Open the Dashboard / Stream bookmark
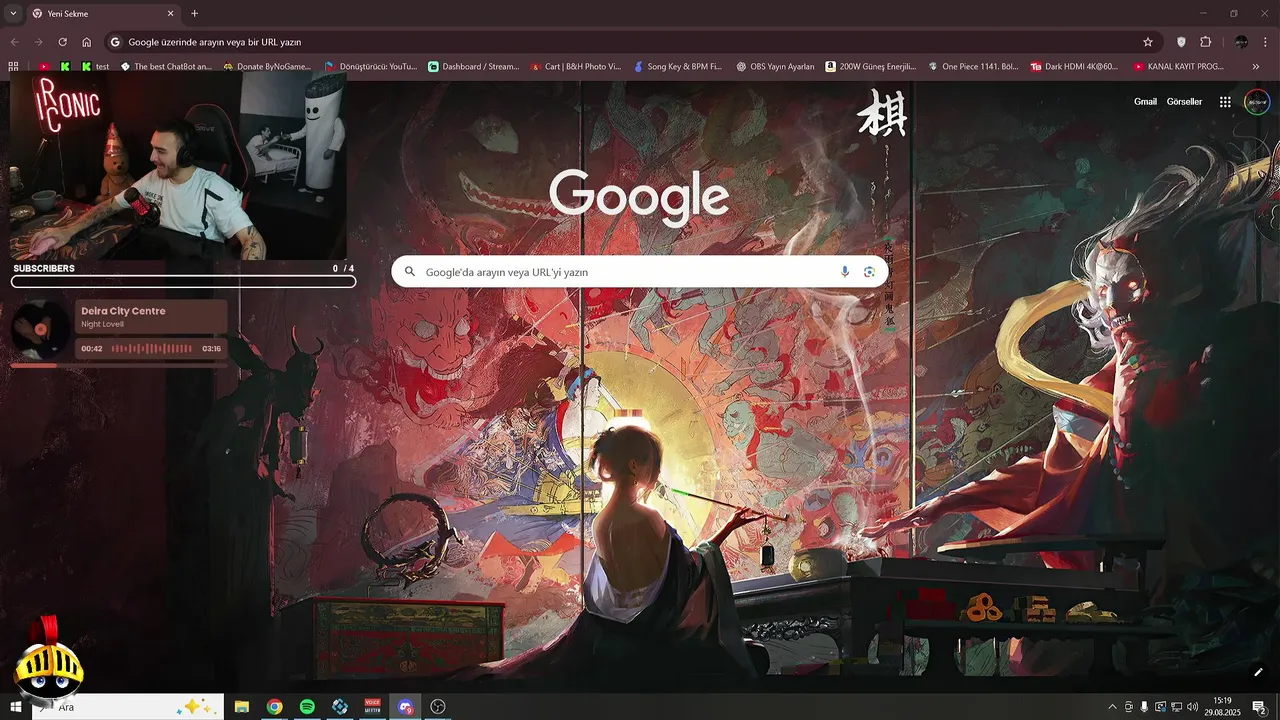The width and height of the screenshot is (1280, 720). 473,66
